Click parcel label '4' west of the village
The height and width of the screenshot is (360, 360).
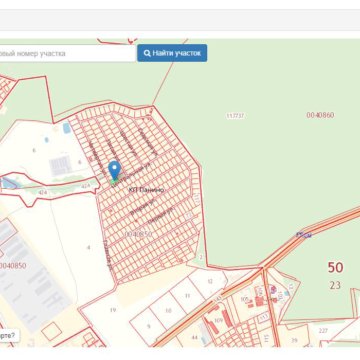click(x=89, y=247)
